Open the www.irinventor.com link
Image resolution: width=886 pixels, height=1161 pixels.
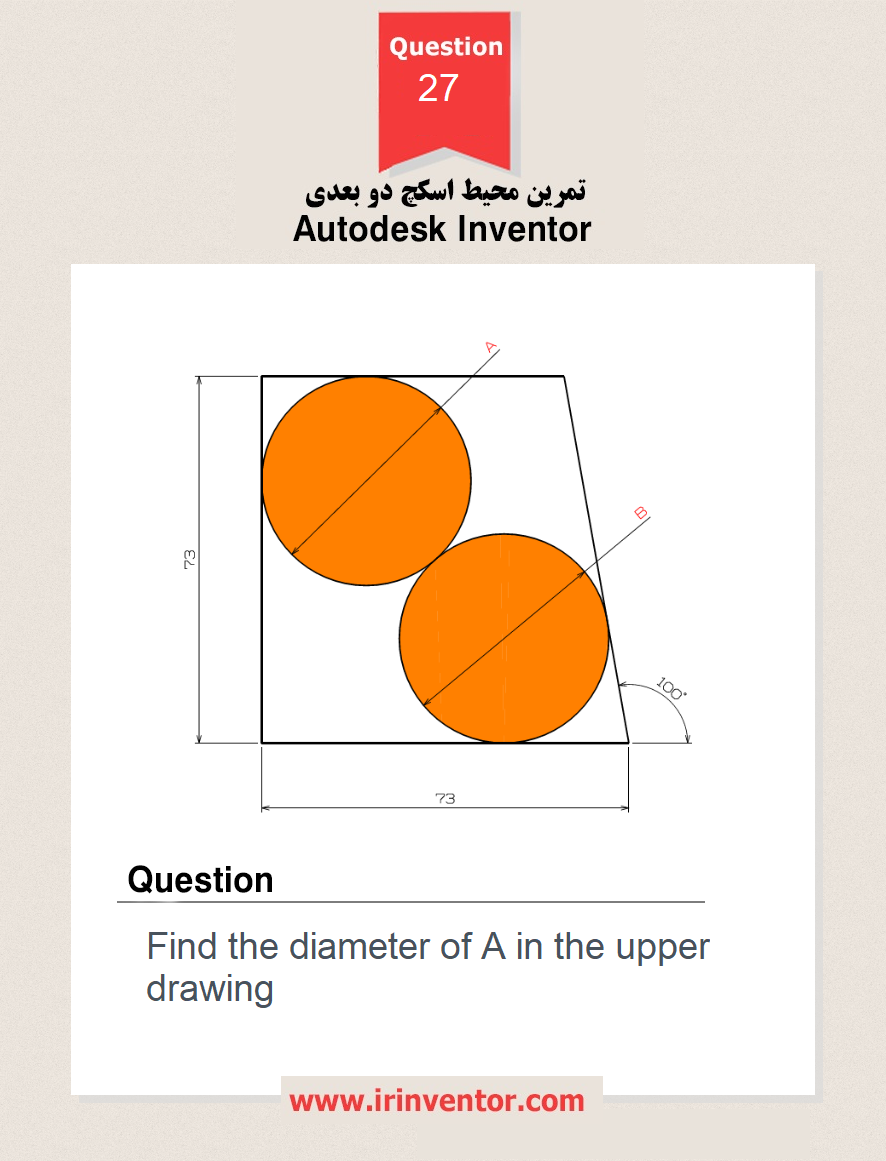click(x=437, y=1100)
